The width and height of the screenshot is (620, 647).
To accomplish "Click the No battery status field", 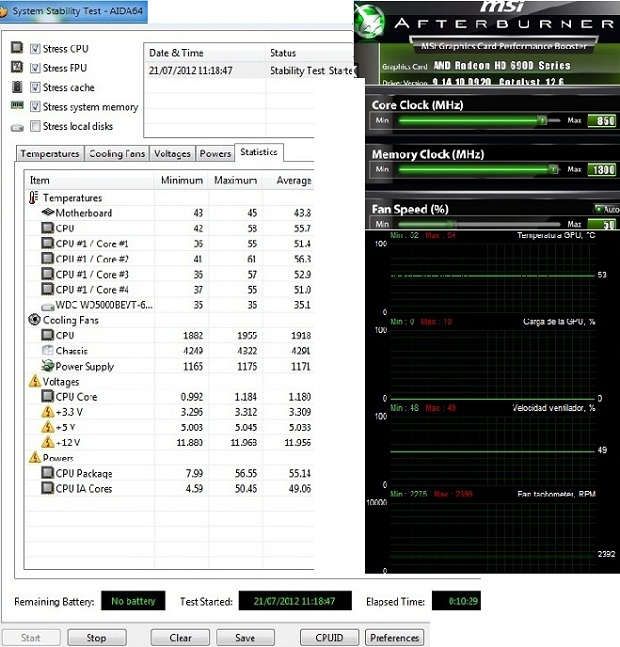I will pos(133,601).
